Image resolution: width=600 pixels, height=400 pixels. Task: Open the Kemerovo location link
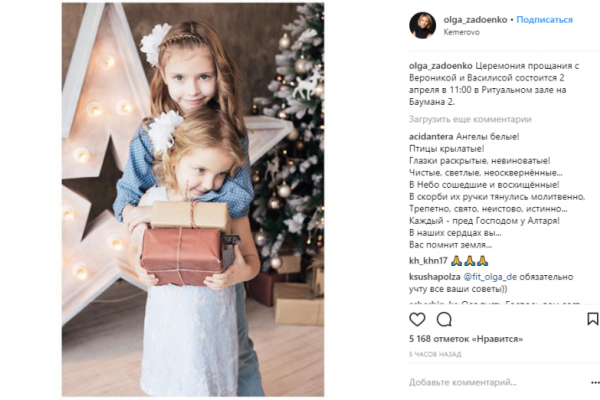point(461,32)
